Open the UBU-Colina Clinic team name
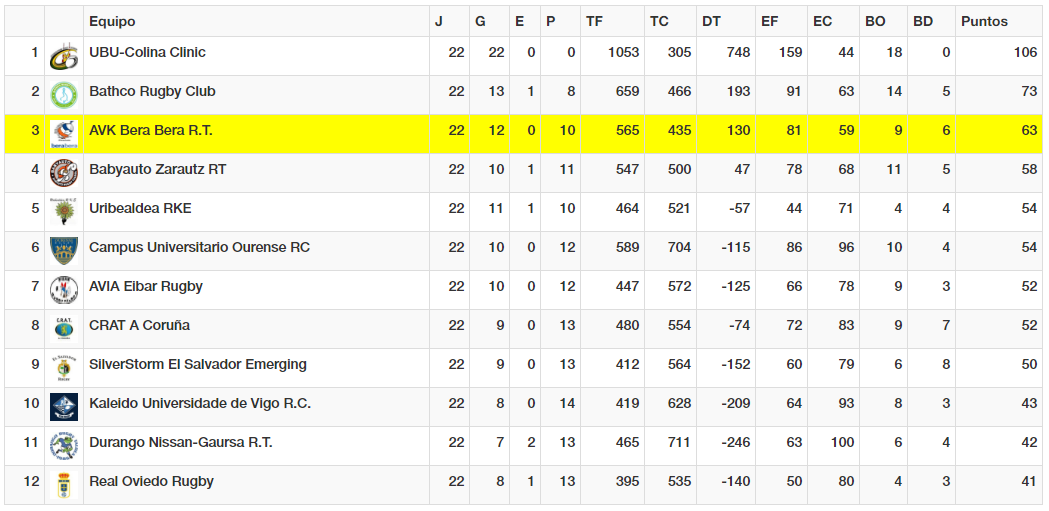Screen dimensions: 1049x511 pyautogui.click(x=147, y=52)
